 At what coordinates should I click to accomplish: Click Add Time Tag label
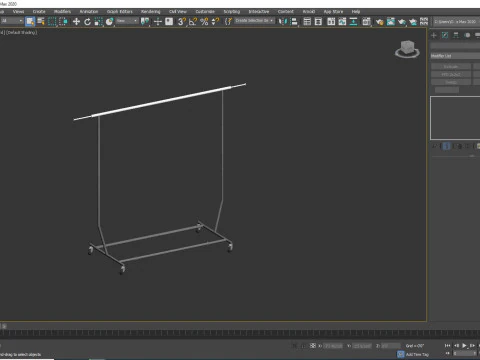pyautogui.click(x=417, y=354)
